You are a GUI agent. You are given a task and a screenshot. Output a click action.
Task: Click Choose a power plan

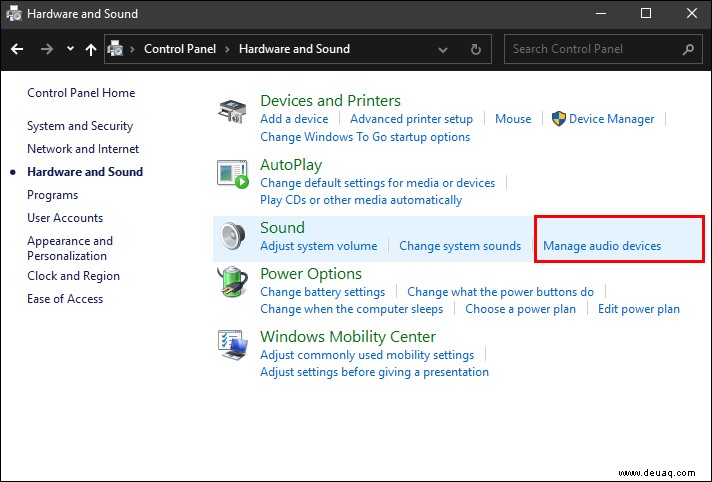520,309
